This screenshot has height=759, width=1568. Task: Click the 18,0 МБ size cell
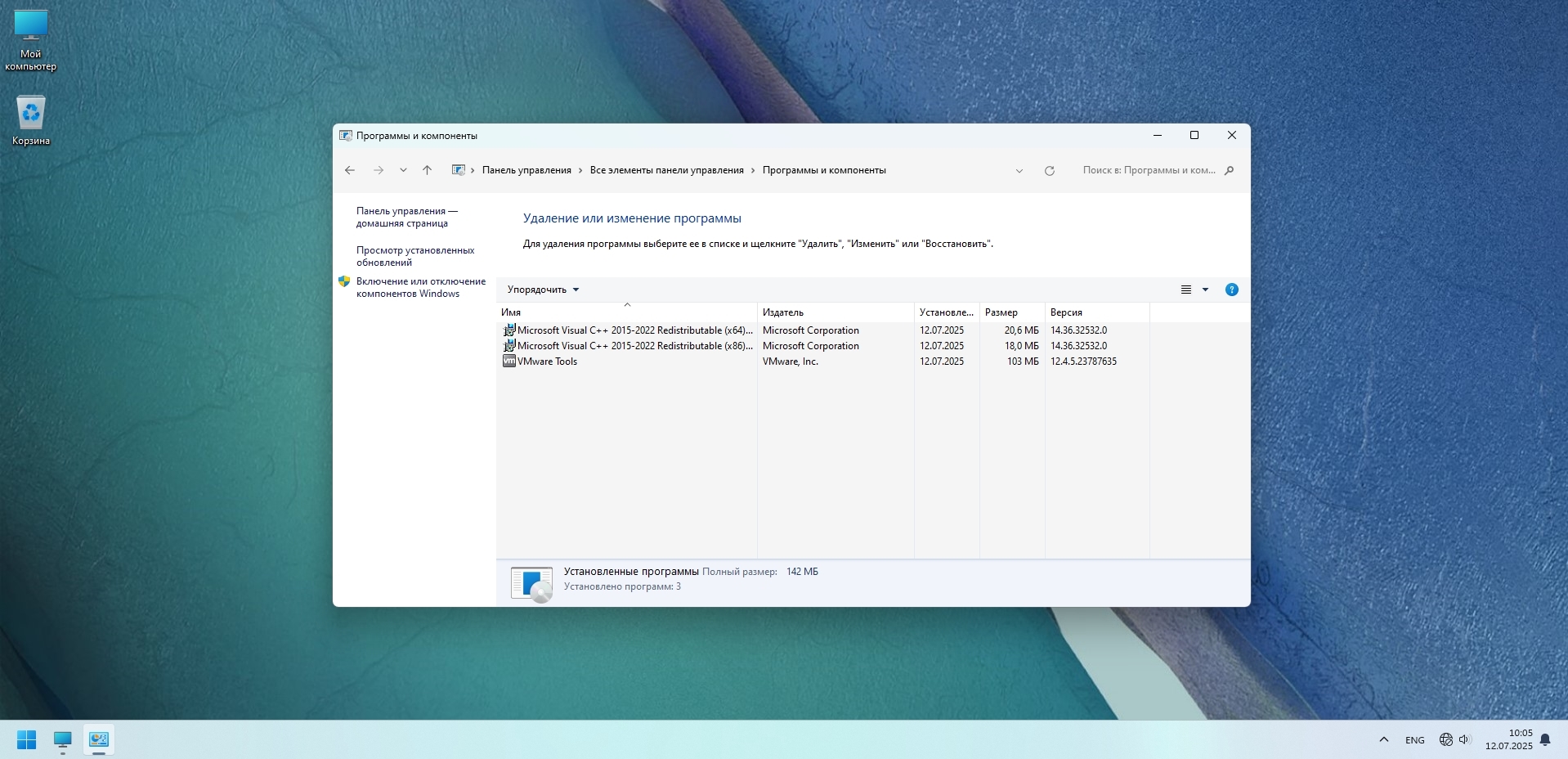click(x=1021, y=346)
